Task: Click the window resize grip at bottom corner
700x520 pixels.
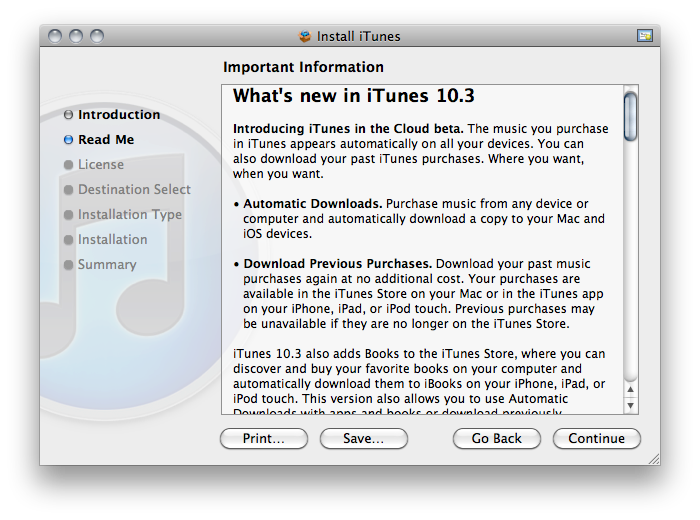Action: tap(654, 459)
